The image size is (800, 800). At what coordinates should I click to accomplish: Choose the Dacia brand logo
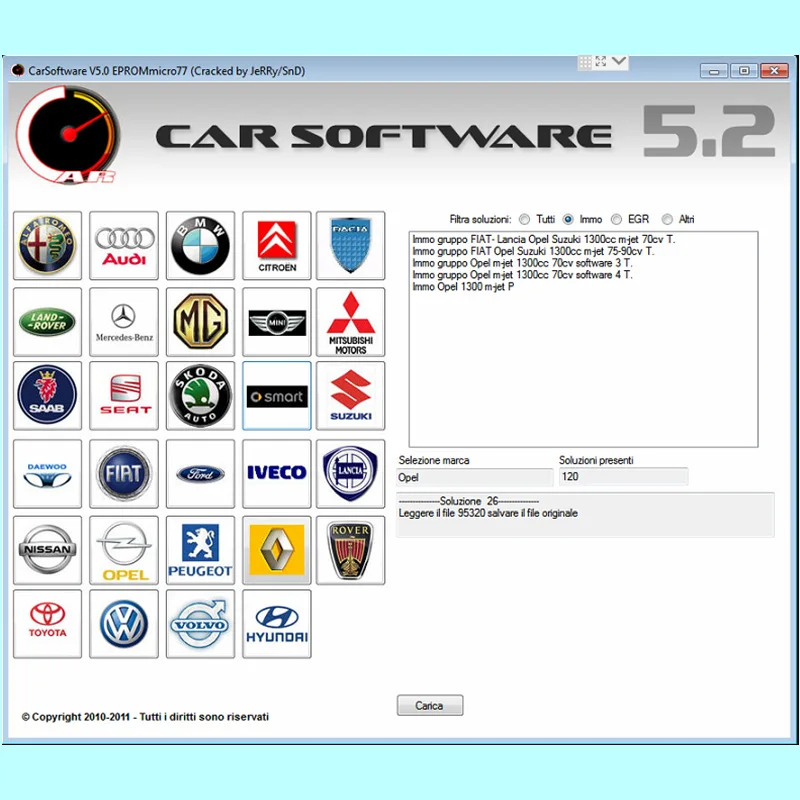coord(351,245)
